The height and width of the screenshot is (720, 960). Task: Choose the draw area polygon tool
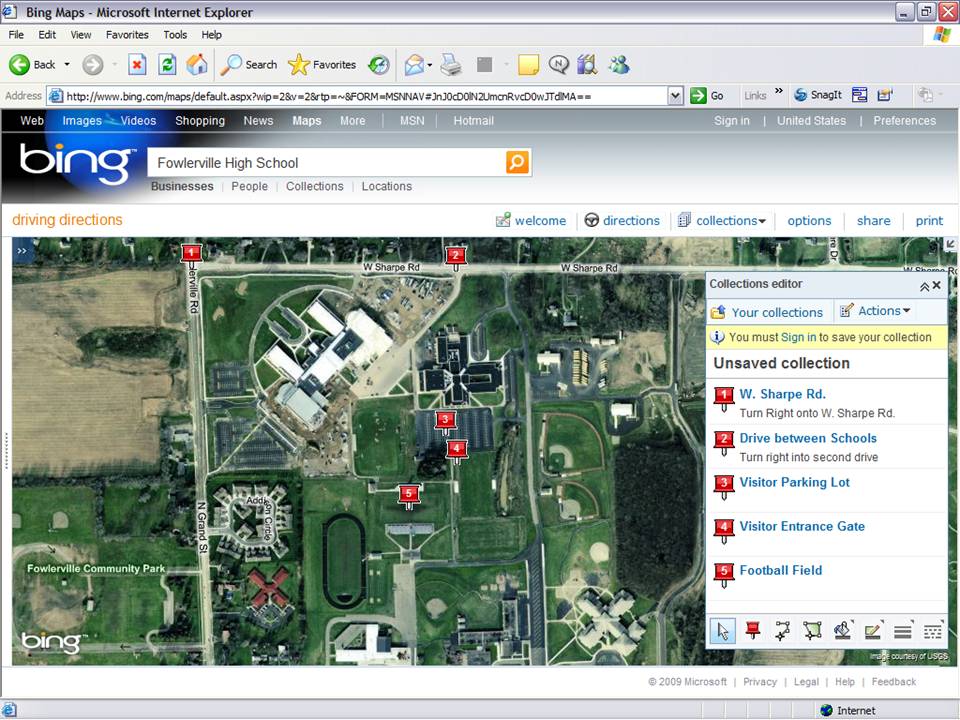click(812, 631)
